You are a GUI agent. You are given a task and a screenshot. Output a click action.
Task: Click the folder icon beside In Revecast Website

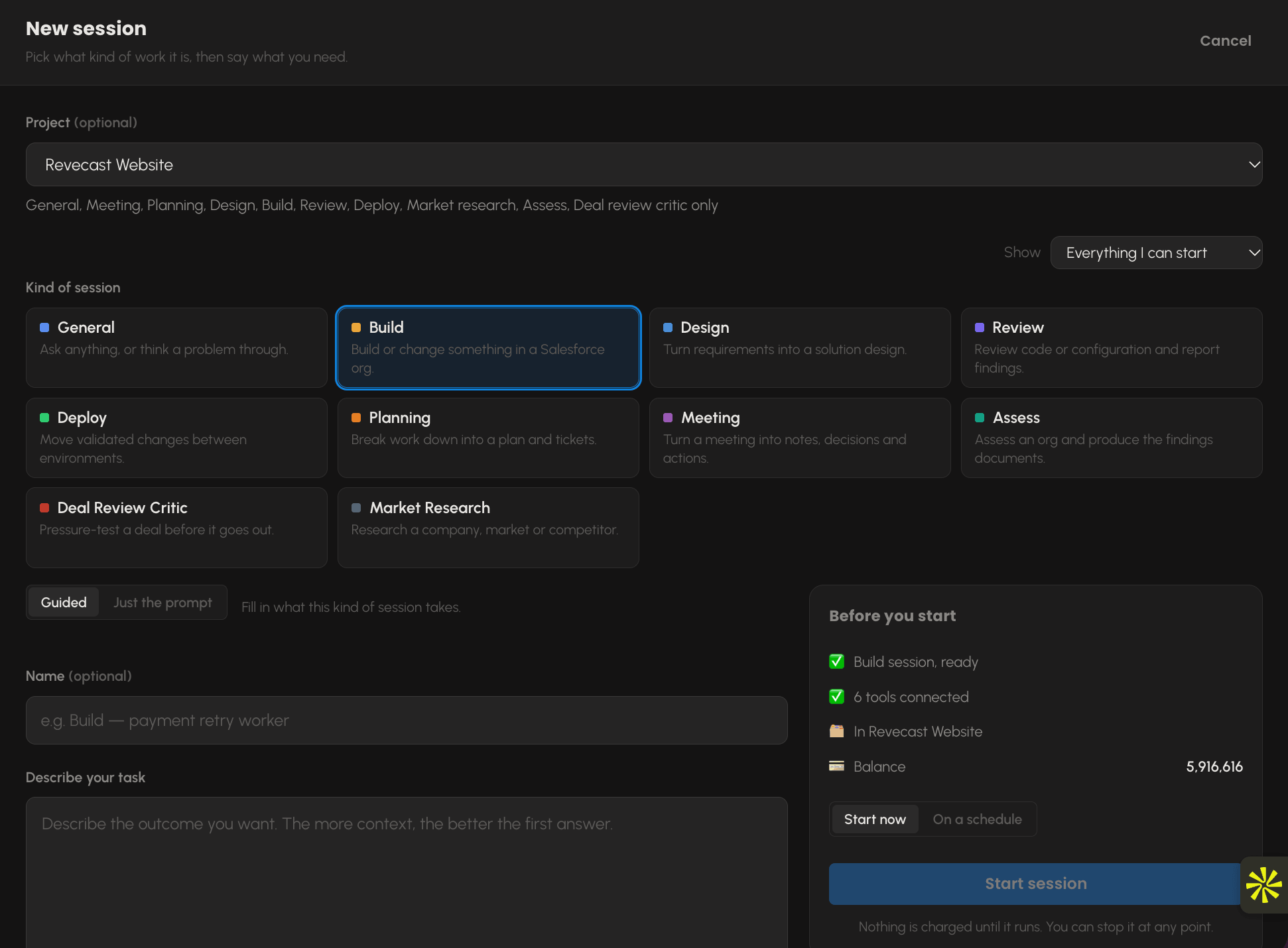tap(837, 731)
